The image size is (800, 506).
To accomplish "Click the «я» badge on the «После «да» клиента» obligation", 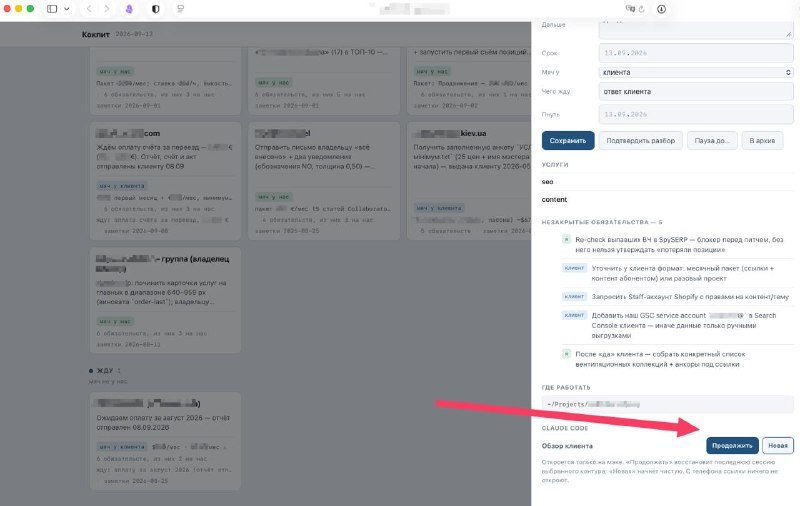I will point(566,353).
